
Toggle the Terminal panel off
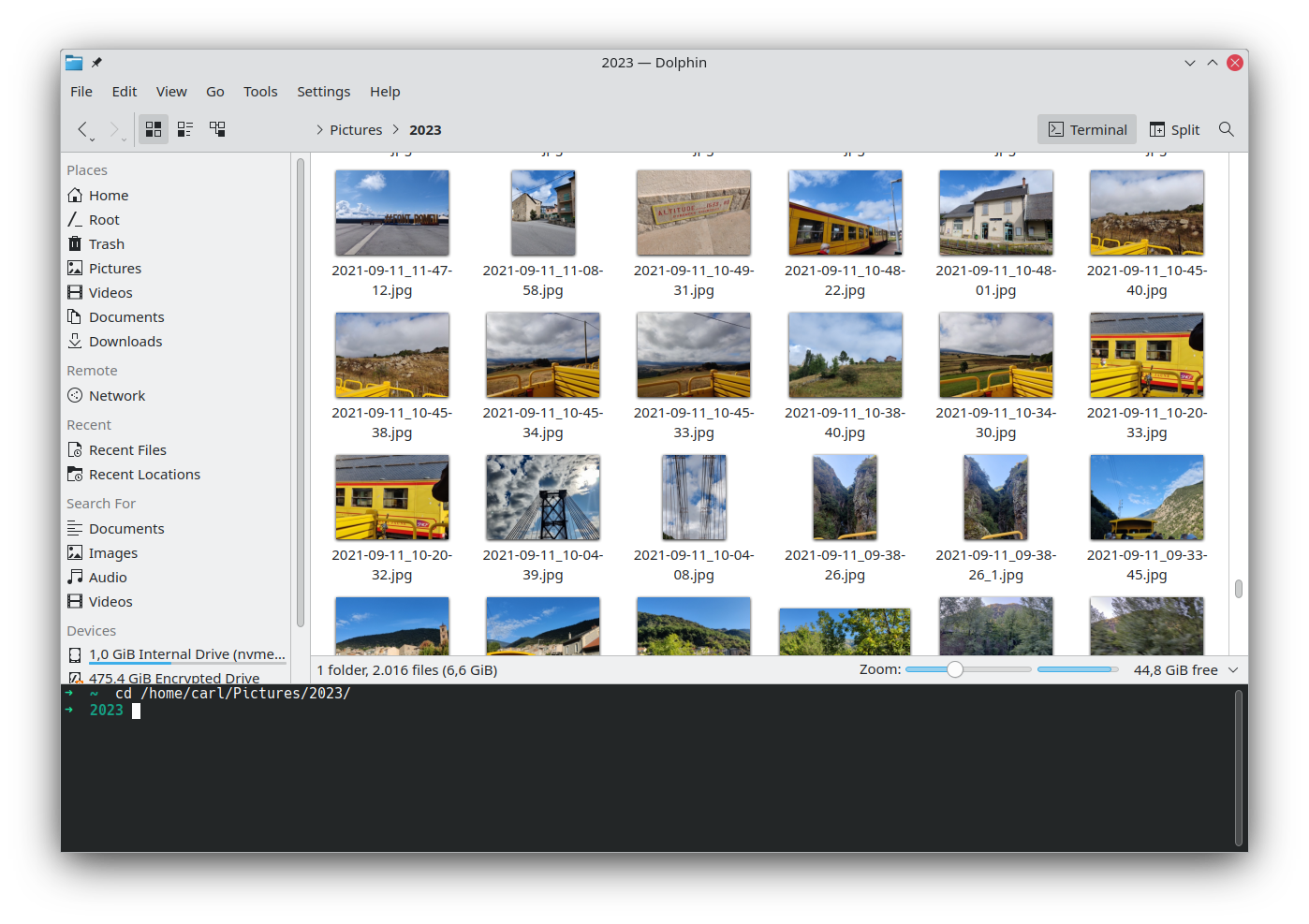tap(1086, 129)
